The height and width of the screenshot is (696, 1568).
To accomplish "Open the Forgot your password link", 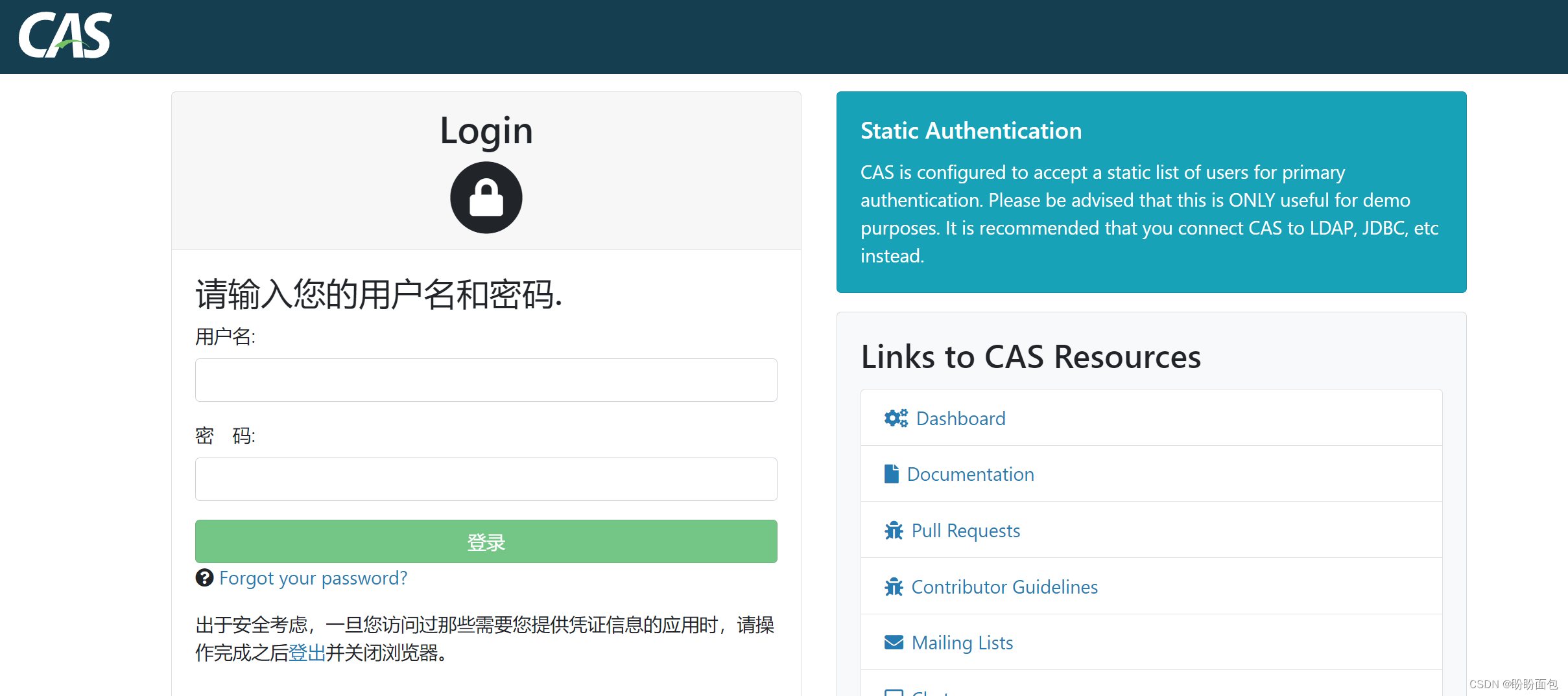I will 313,577.
